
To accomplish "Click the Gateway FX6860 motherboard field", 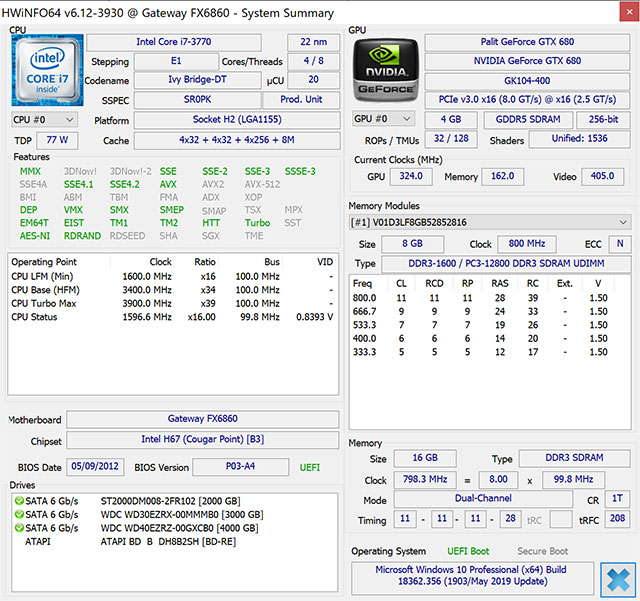I will 202,419.
